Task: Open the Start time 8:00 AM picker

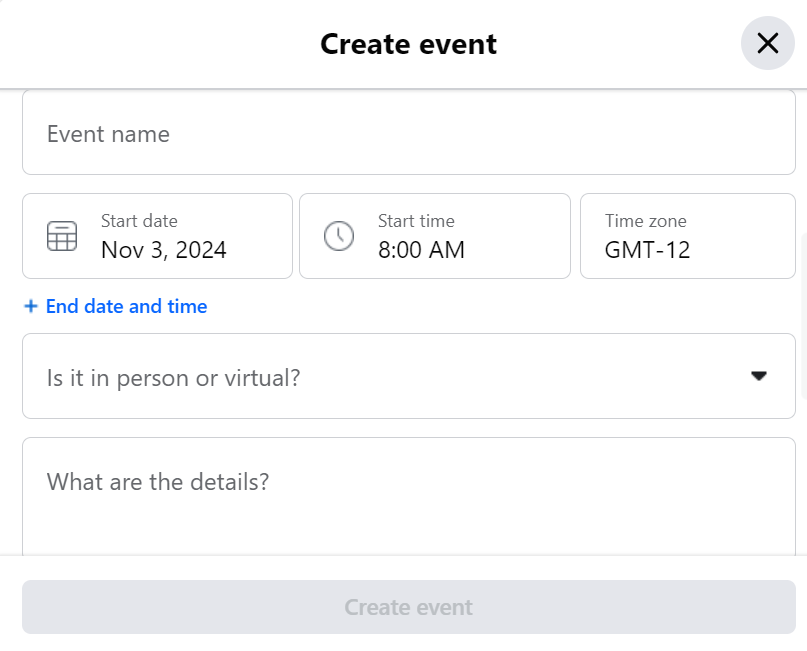Action: (x=435, y=236)
